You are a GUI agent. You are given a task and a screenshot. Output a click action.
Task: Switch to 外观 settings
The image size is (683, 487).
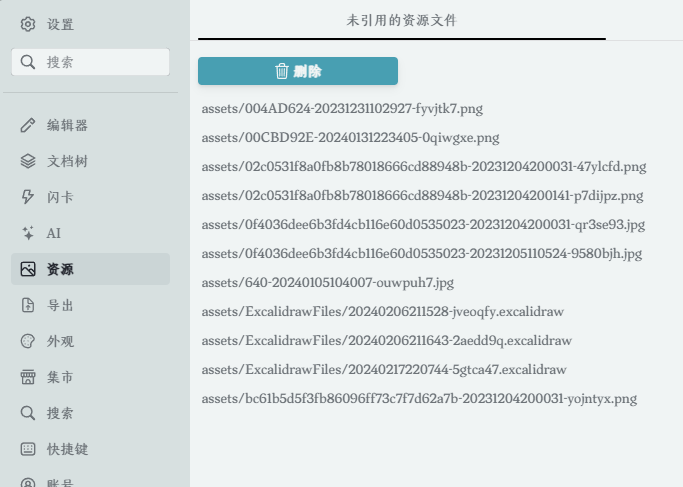click(x=91, y=341)
